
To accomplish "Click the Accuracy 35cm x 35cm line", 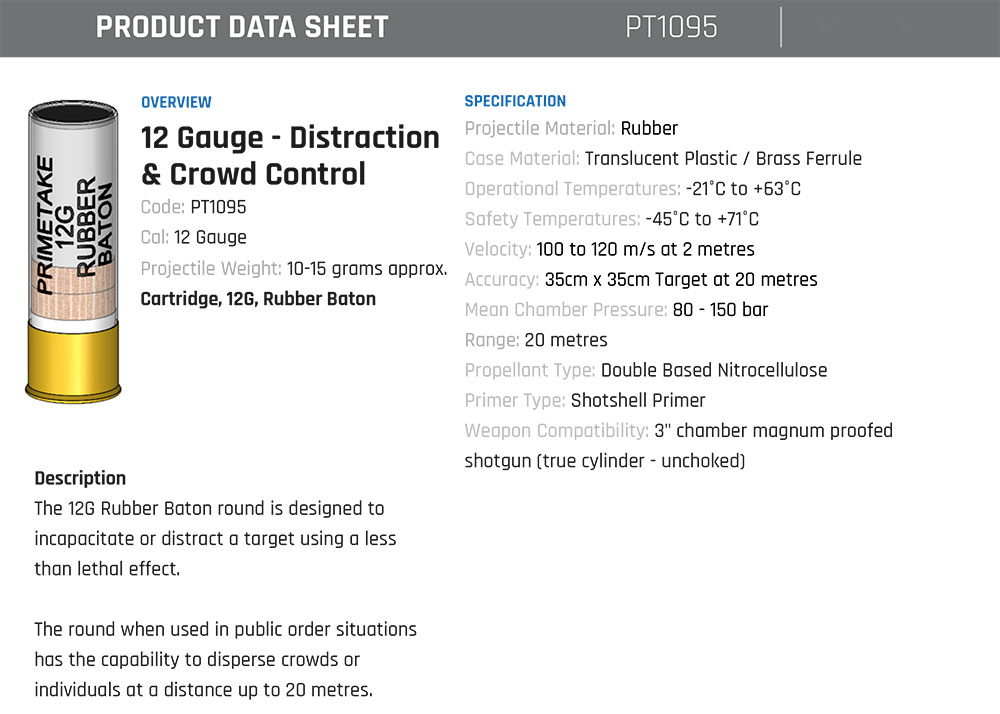I will (x=641, y=279).
